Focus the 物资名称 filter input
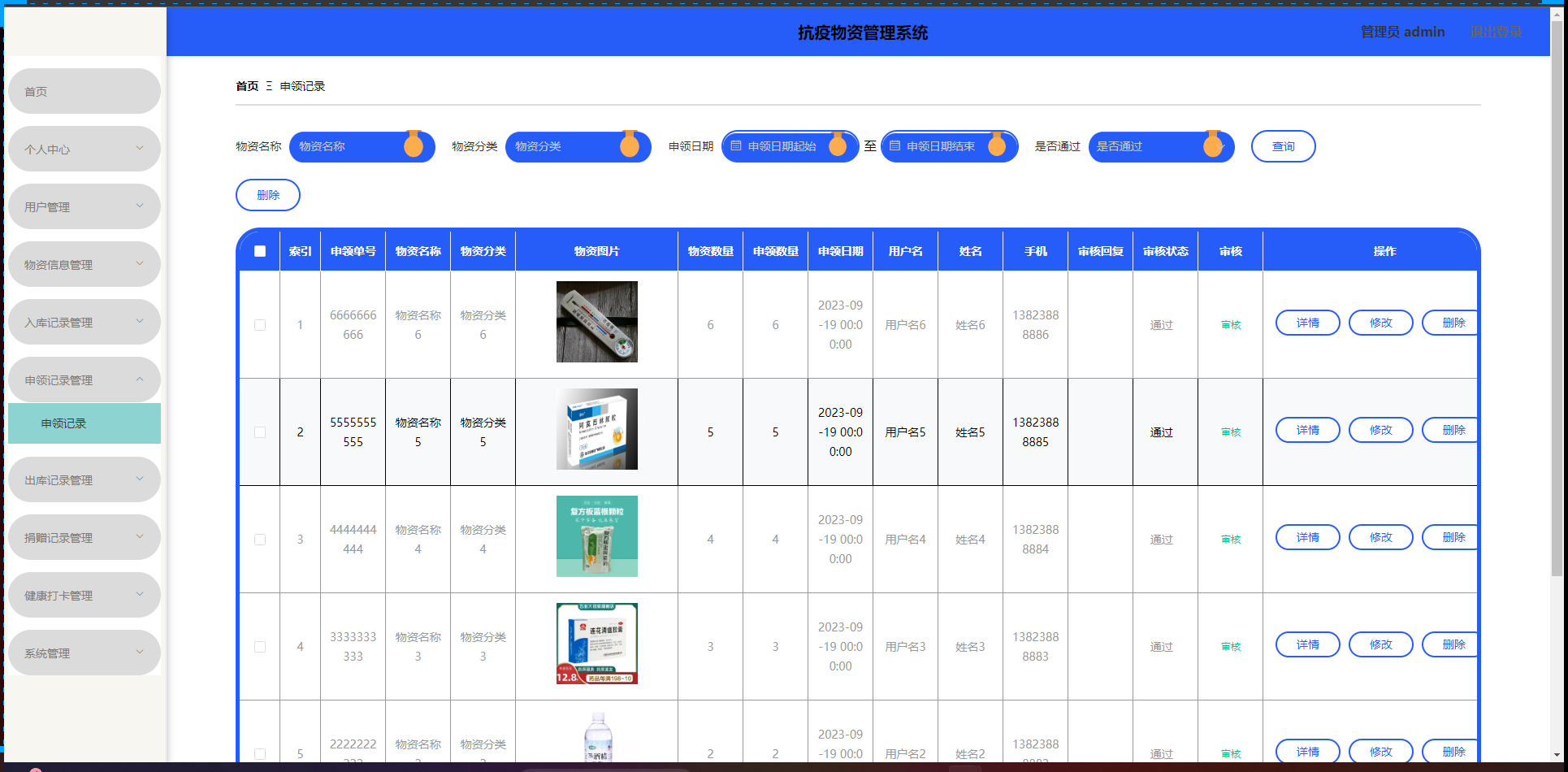 point(362,146)
